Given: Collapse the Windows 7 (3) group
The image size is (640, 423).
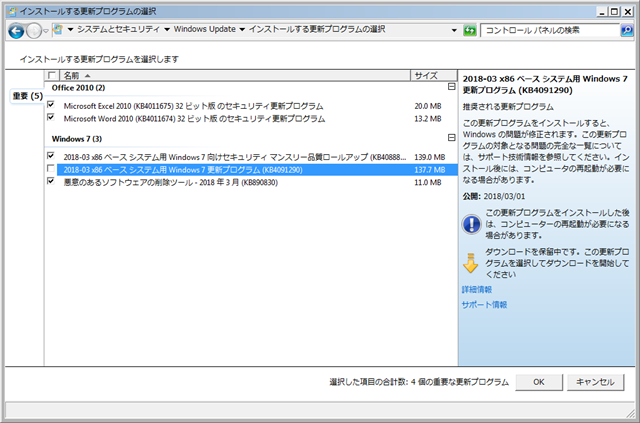Looking at the screenshot, I should 451,138.
